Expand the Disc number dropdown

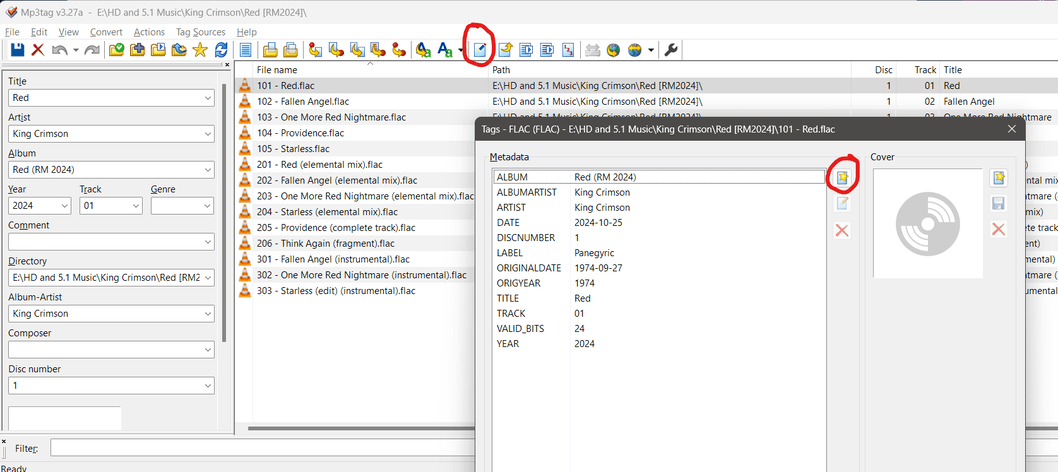click(x=207, y=386)
